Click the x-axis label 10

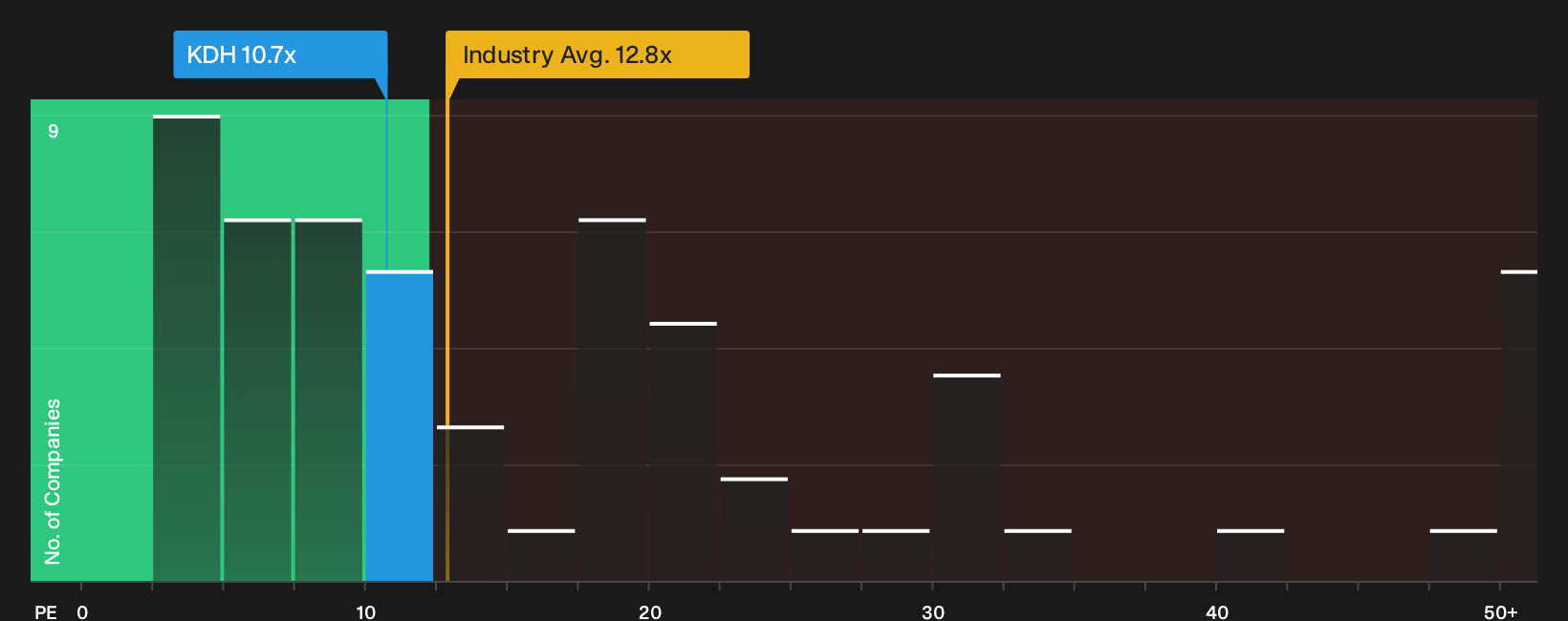[366, 611]
